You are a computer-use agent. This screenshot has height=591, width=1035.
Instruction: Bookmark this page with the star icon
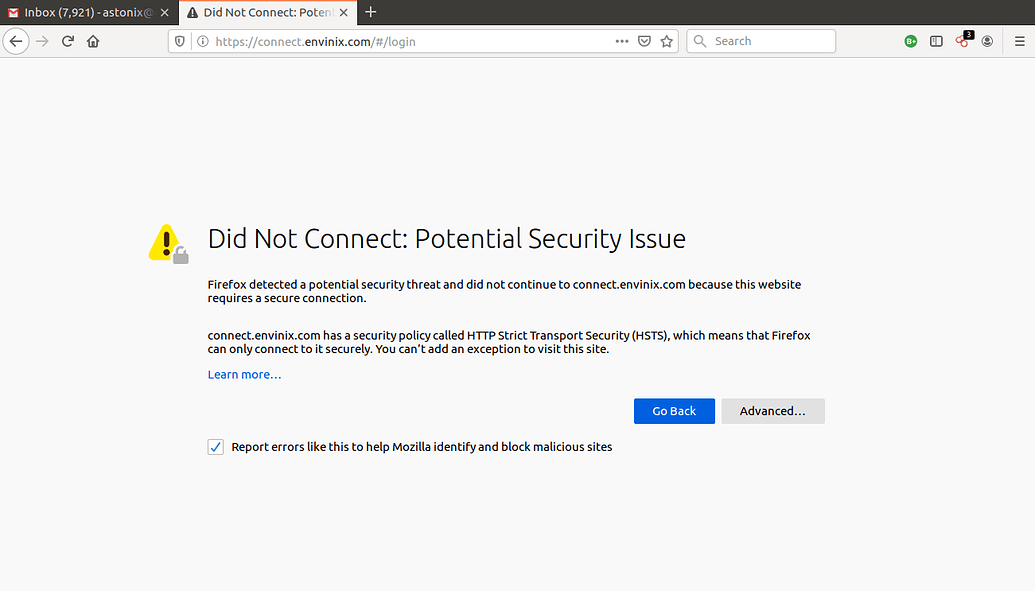[x=667, y=41]
